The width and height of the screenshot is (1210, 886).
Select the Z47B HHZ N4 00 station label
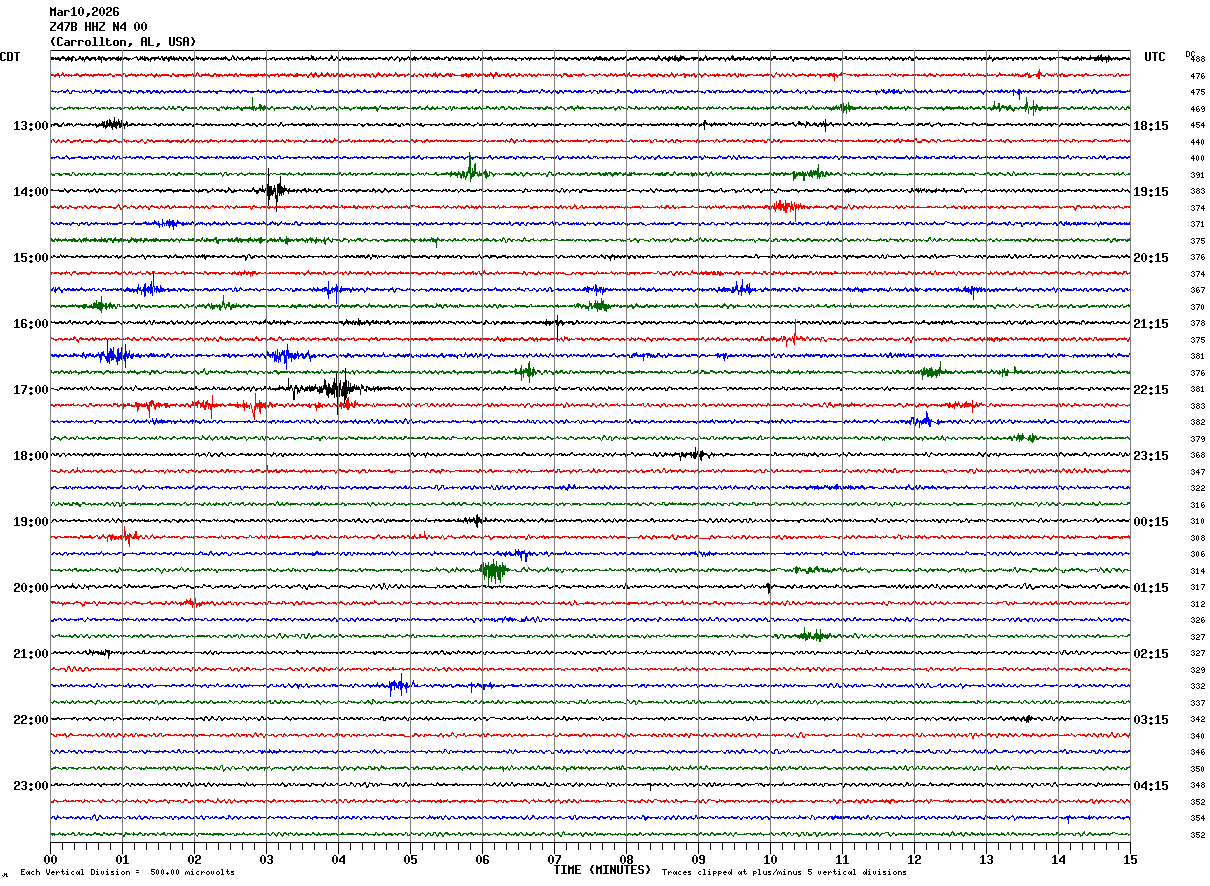pyautogui.click(x=98, y=27)
